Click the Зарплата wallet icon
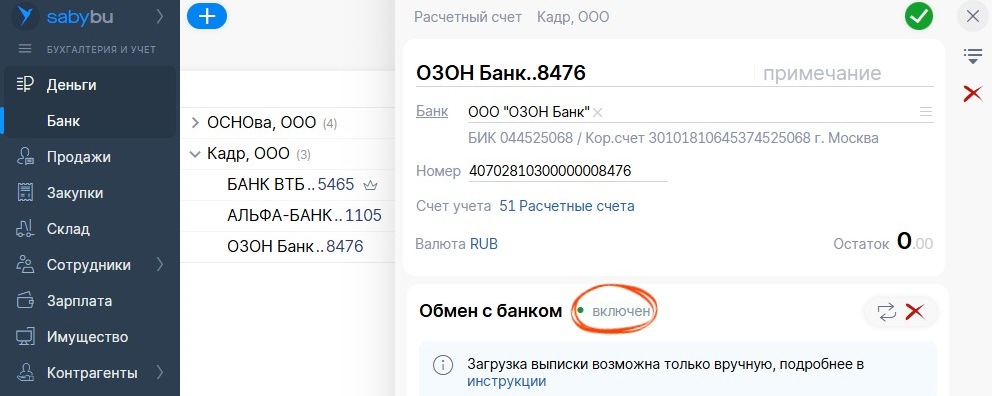This screenshot has width=992, height=396. [x=25, y=300]
